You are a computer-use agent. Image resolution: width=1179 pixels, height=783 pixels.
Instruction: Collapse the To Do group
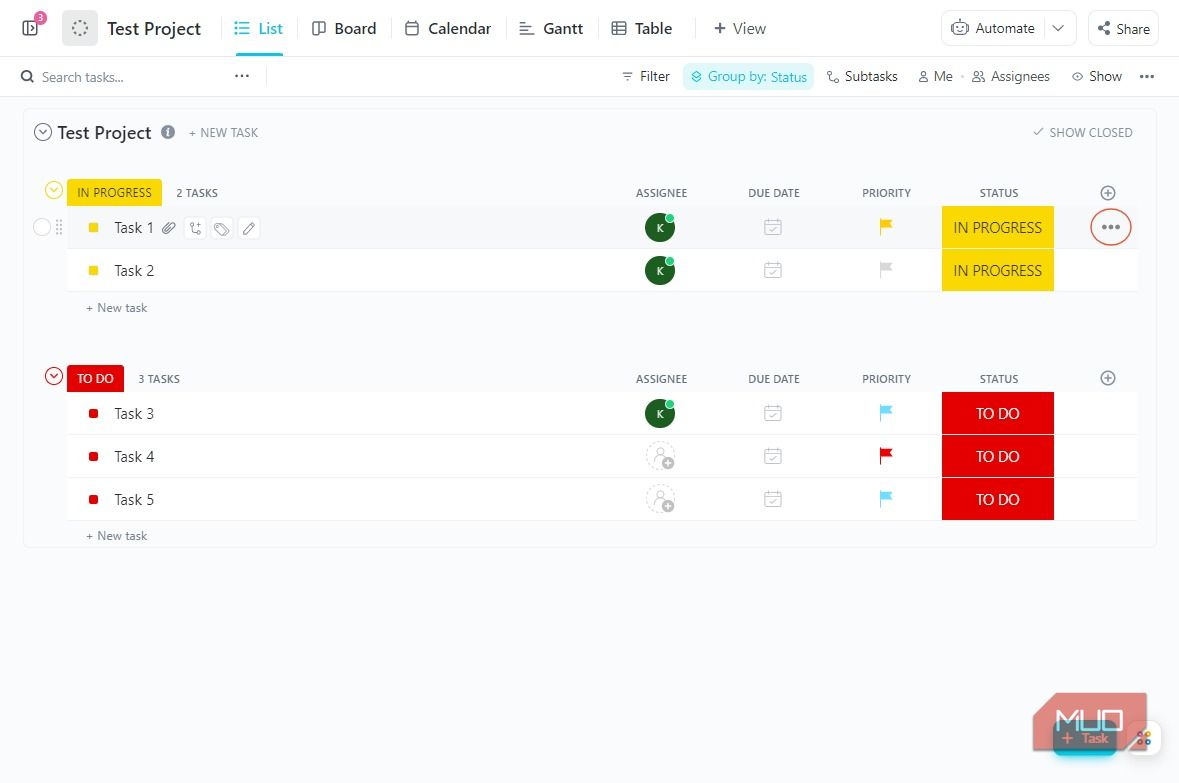click(53, 376)
